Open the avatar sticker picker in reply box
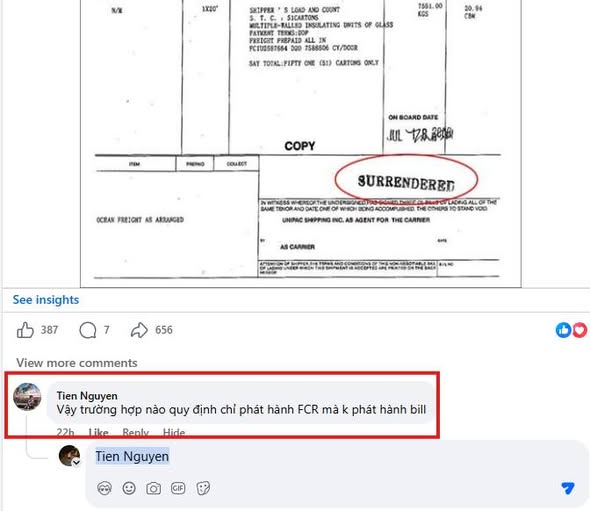The width and height of the screenshot is (590, 511). (x=104, y=488)
